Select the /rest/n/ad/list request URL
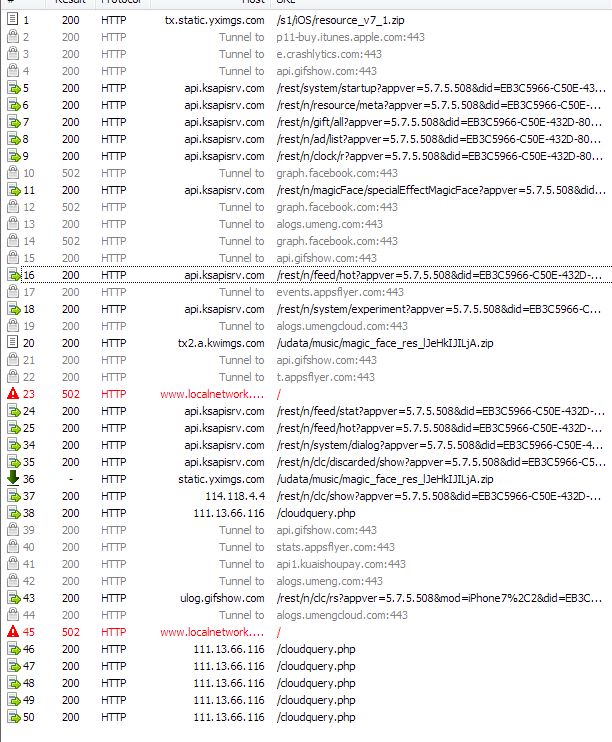This screenshot has height=742, width=612. pyautogui.click(x=439, y=139)
